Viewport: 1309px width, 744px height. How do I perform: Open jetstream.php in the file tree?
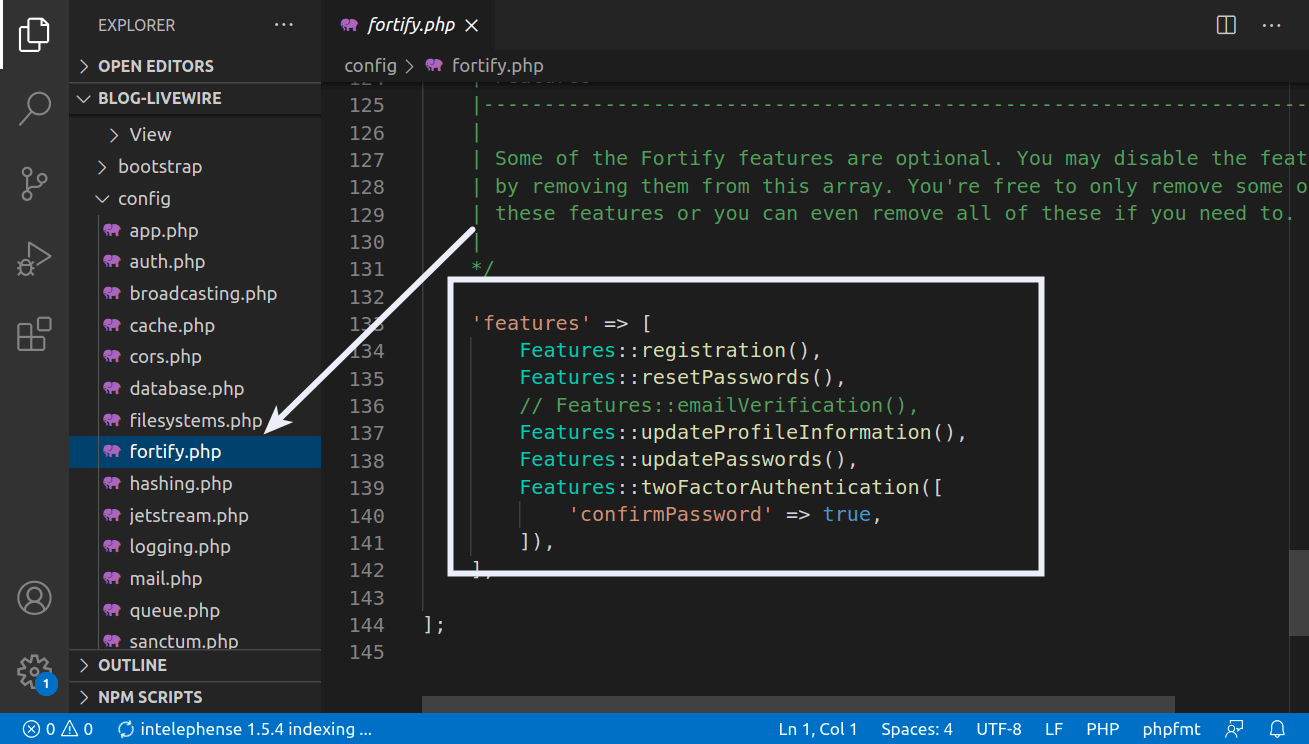[x=188, y=516]
